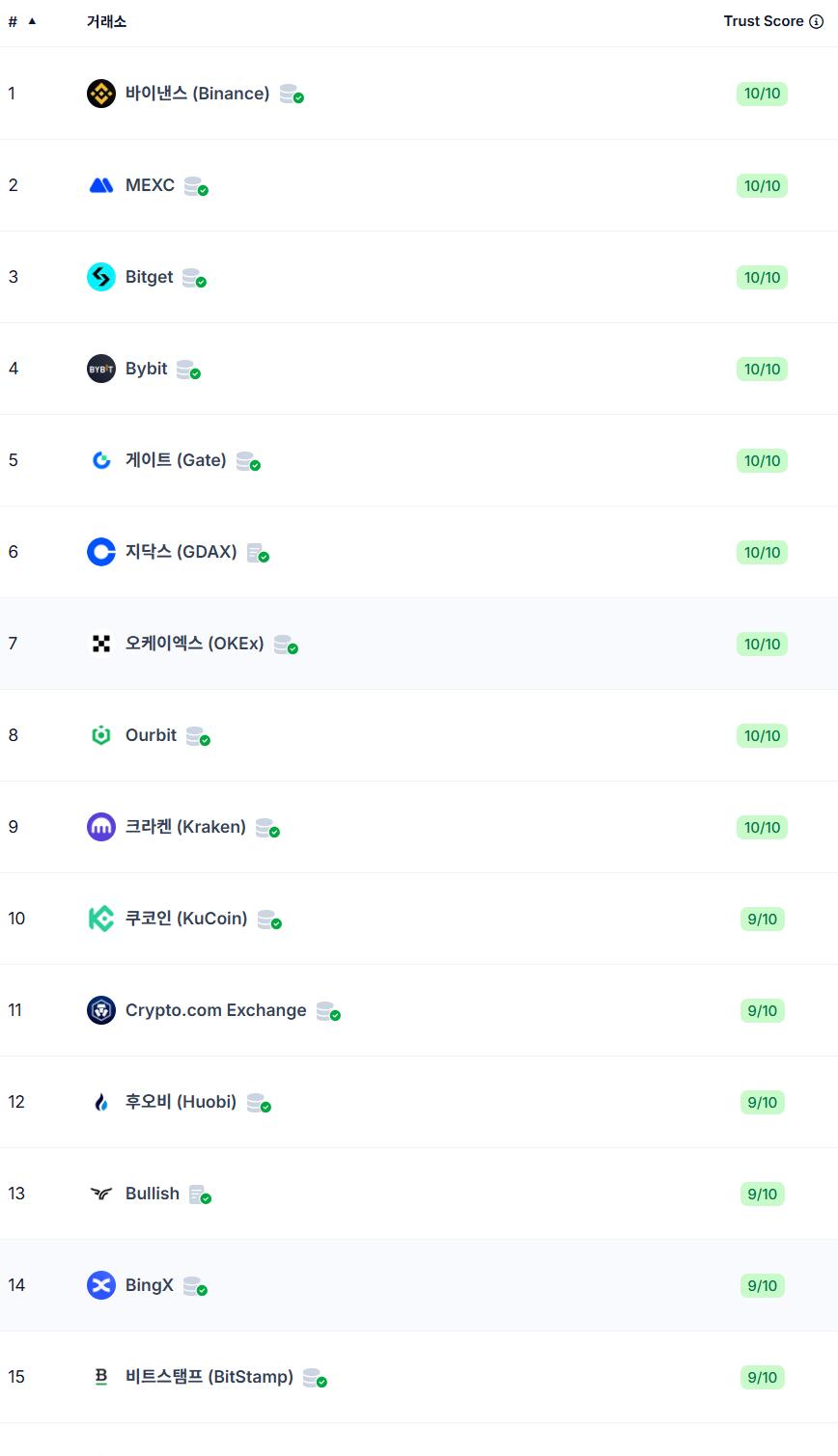Screen dimensions: 838x1456
Task: Open the Ourbit exchange link
Action: pos(151,735)
